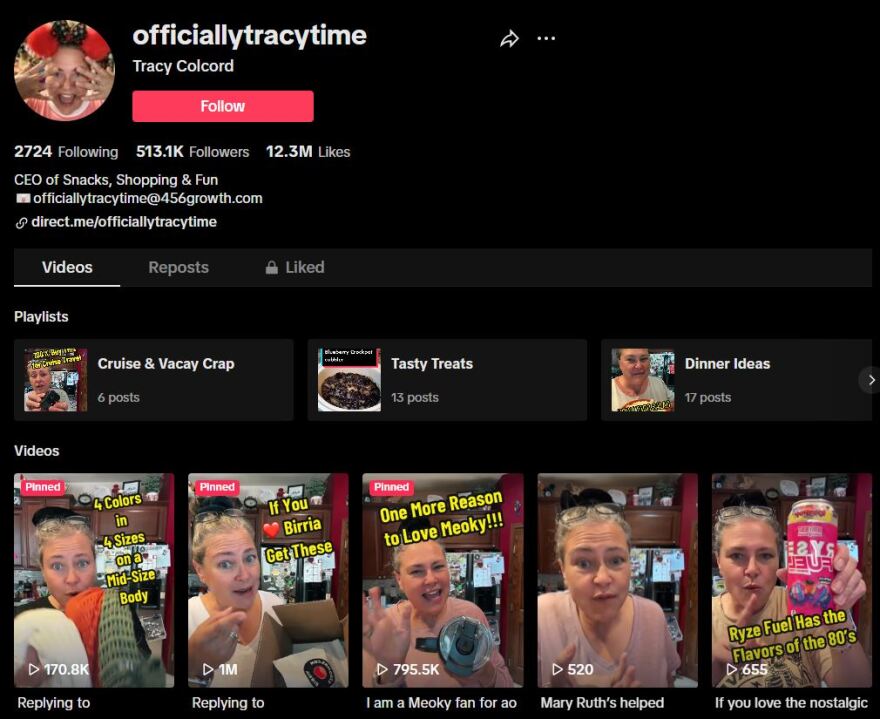
Task: Open the three-dot more options icon
Action: 546,36
